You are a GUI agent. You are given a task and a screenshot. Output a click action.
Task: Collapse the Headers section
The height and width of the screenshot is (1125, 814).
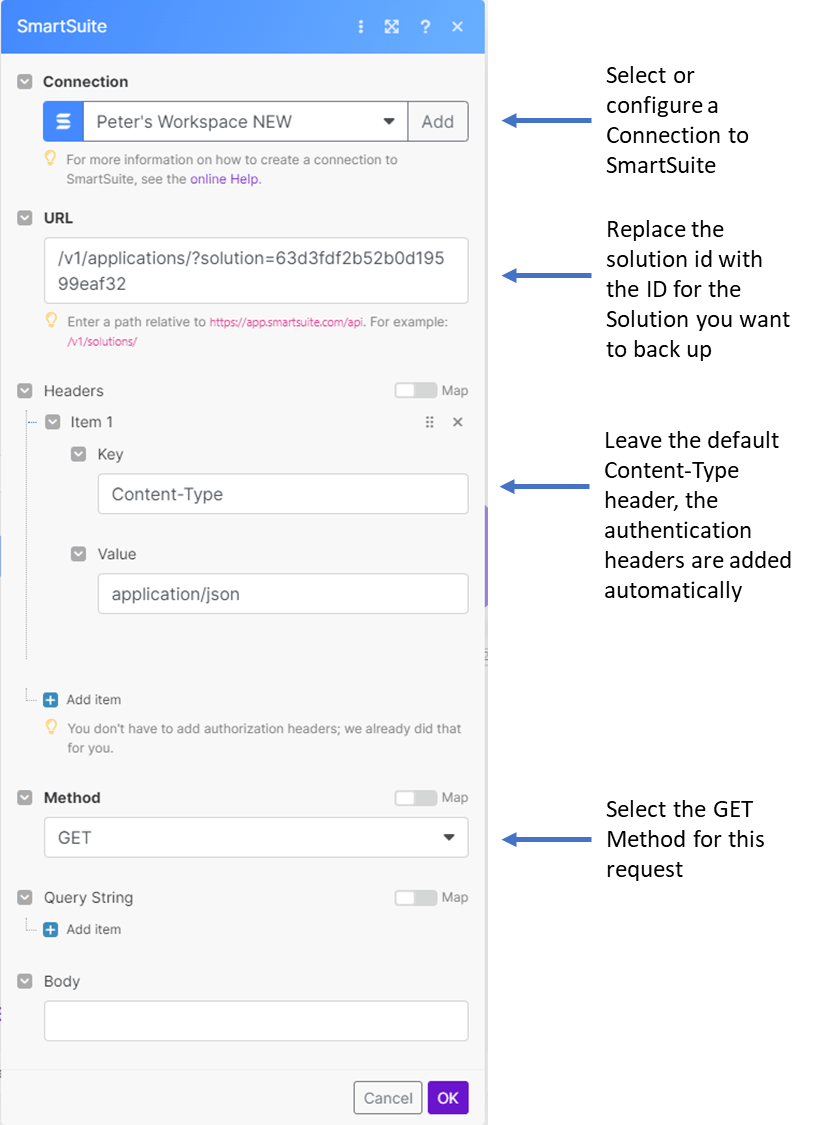[25, 391]
